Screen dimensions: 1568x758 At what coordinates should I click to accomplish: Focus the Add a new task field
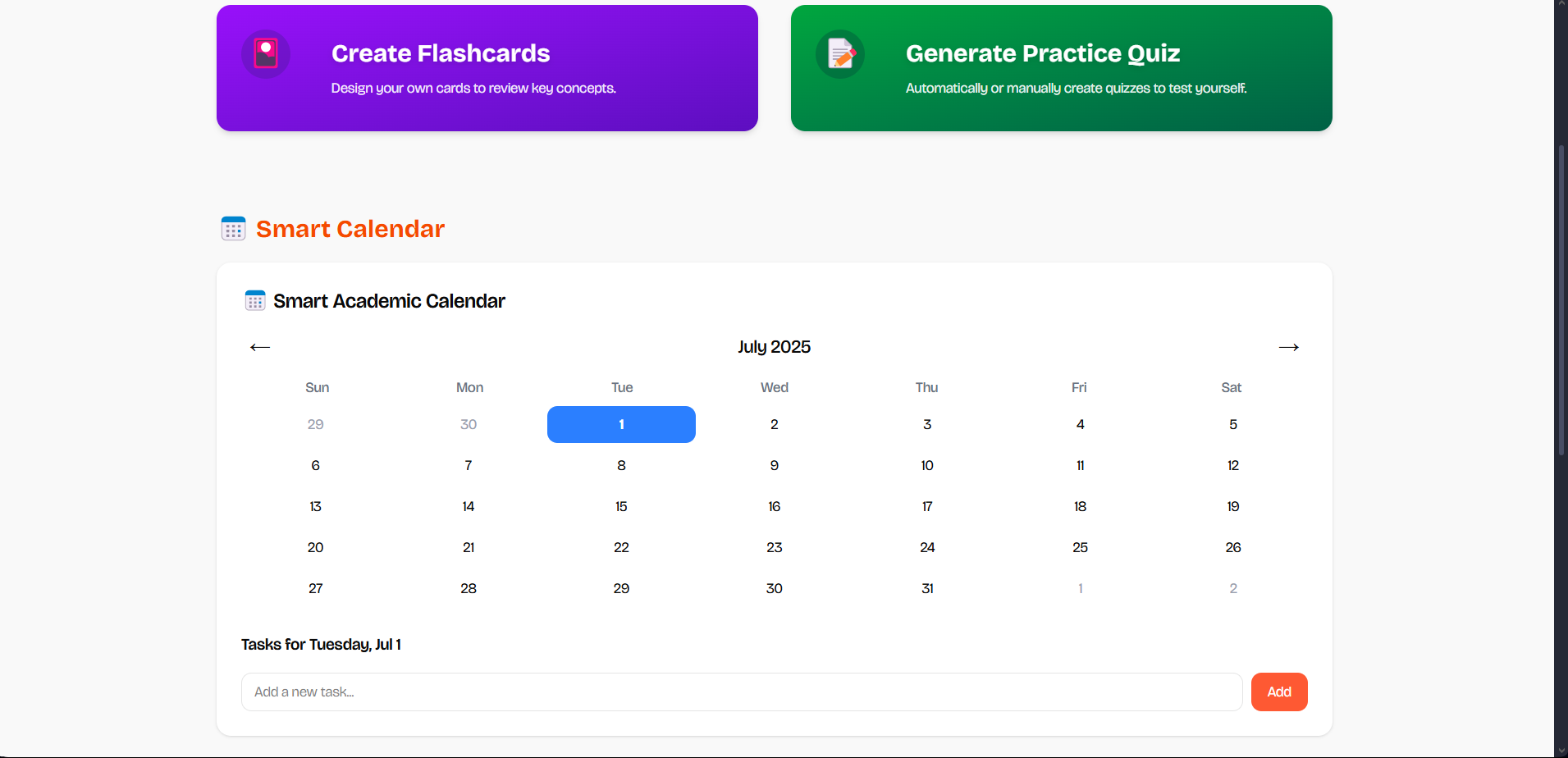coord(741,692)
